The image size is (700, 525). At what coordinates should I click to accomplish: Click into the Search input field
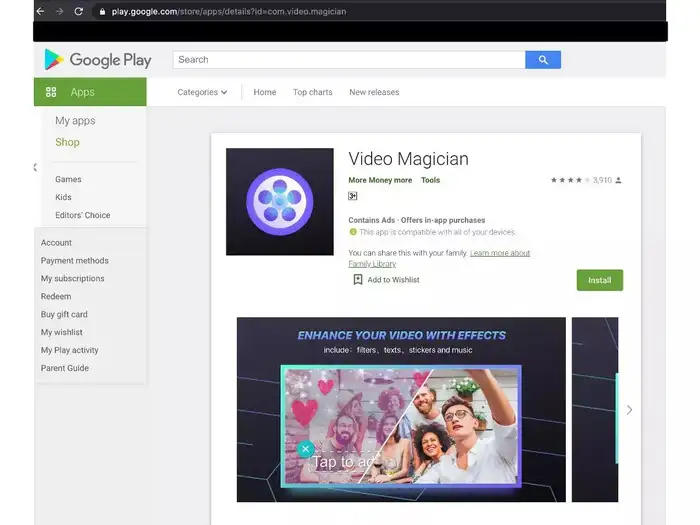(350, 60)
